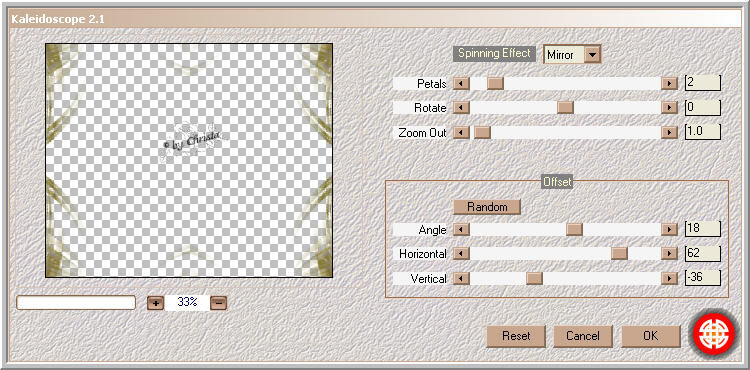Click the Horizontal slider handle
Viewport: 750px width, 370px height.
tap(619, 253)
